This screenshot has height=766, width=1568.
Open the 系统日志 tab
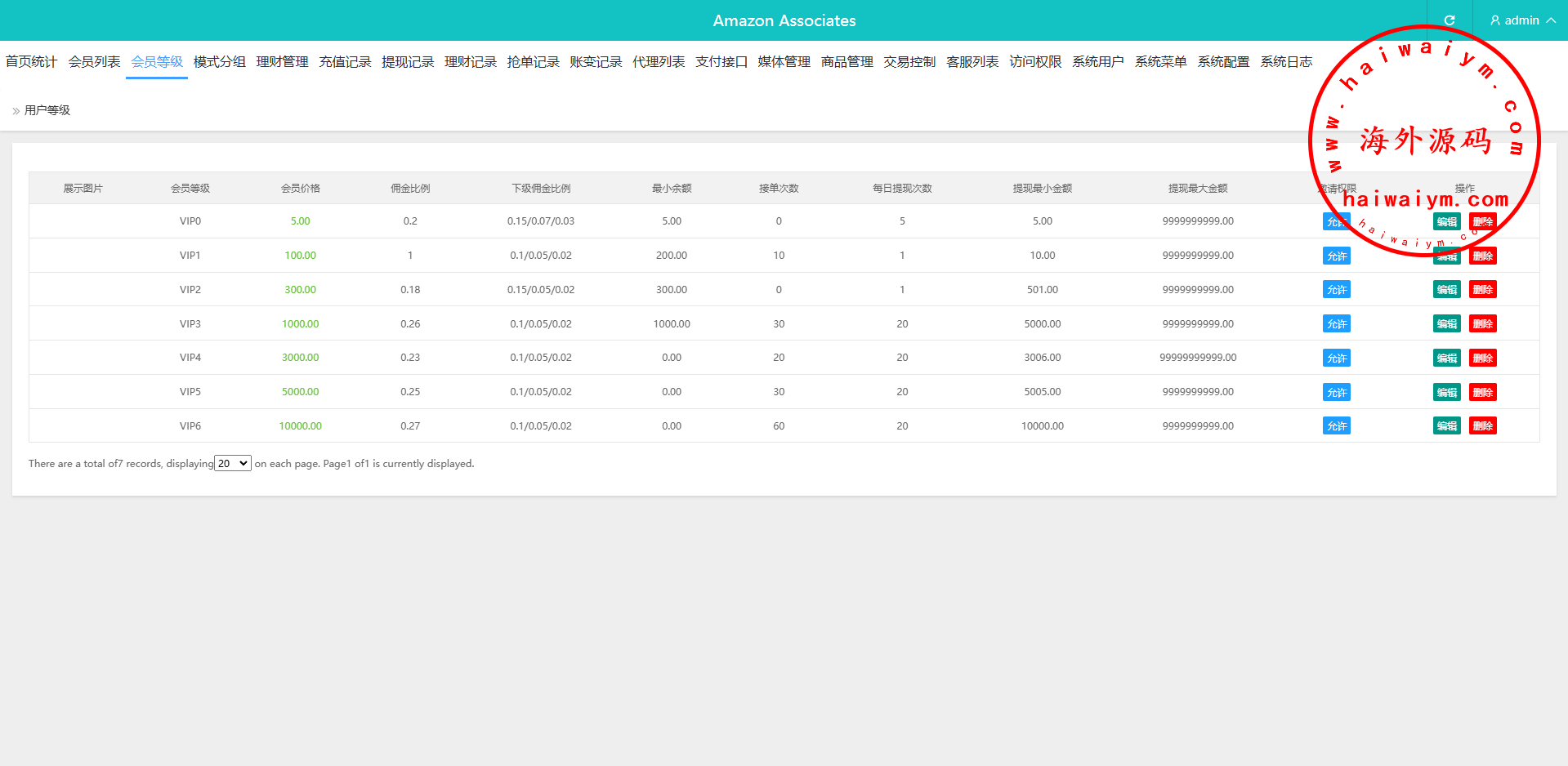[x=1286, y=62]
